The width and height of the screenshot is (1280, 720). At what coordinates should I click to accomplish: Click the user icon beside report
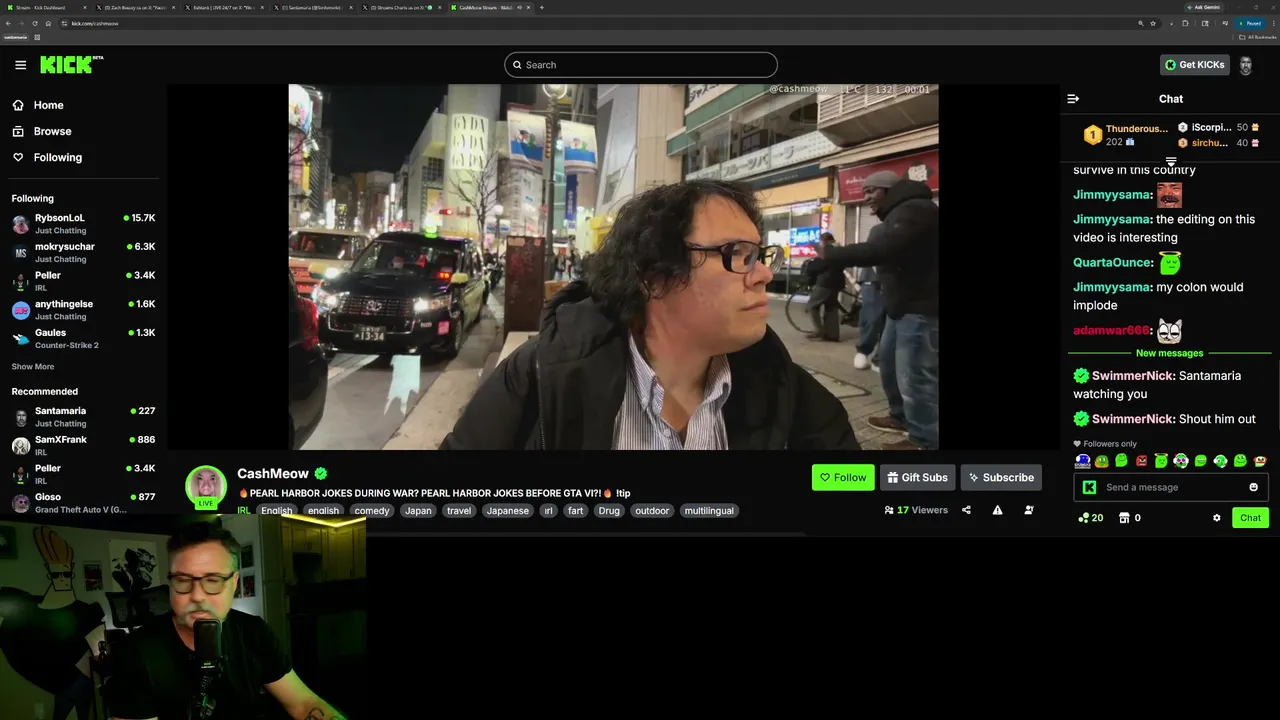click(1029, 510)
